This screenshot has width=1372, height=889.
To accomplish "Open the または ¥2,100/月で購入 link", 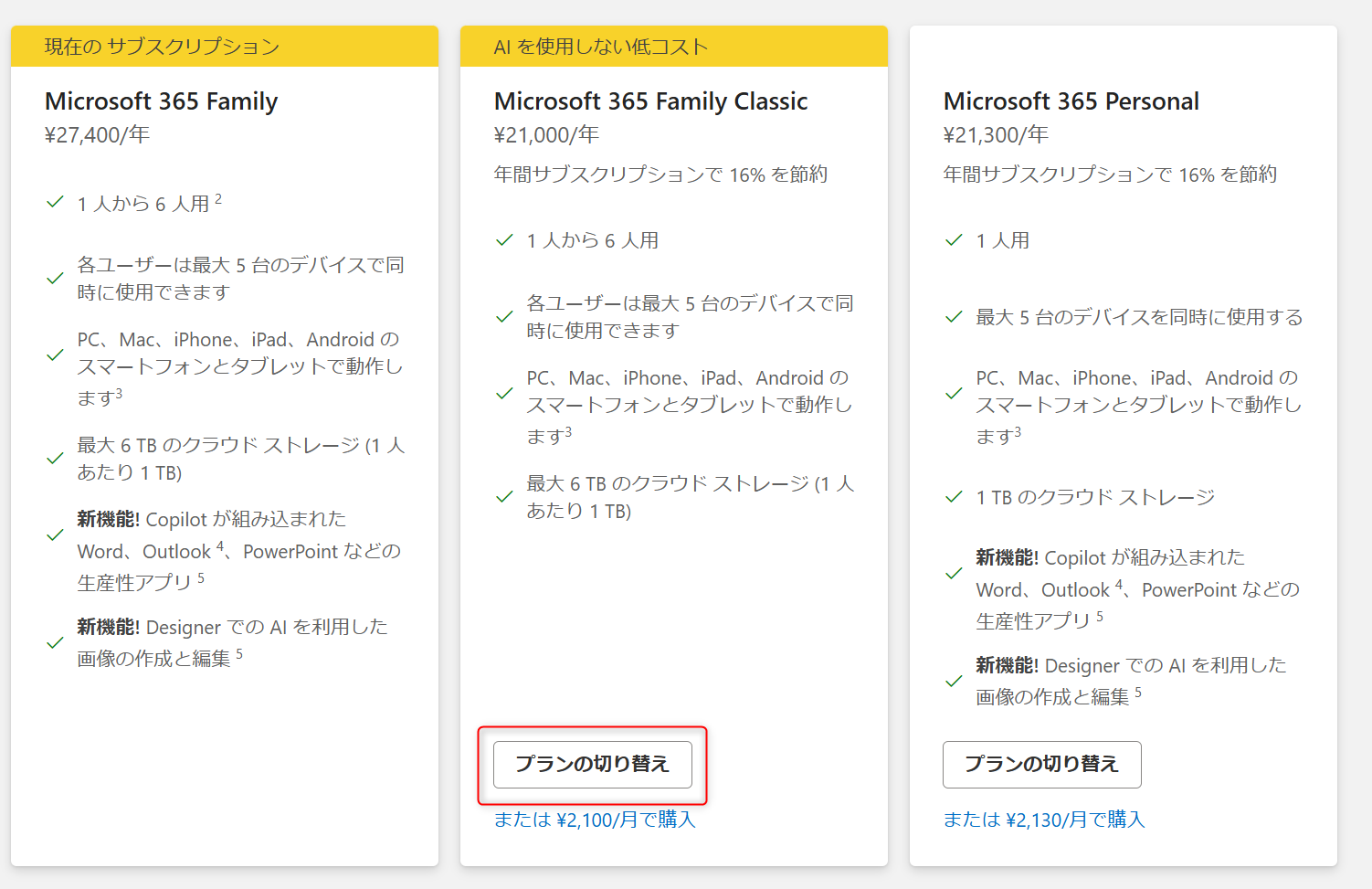I will pos(595,820).
